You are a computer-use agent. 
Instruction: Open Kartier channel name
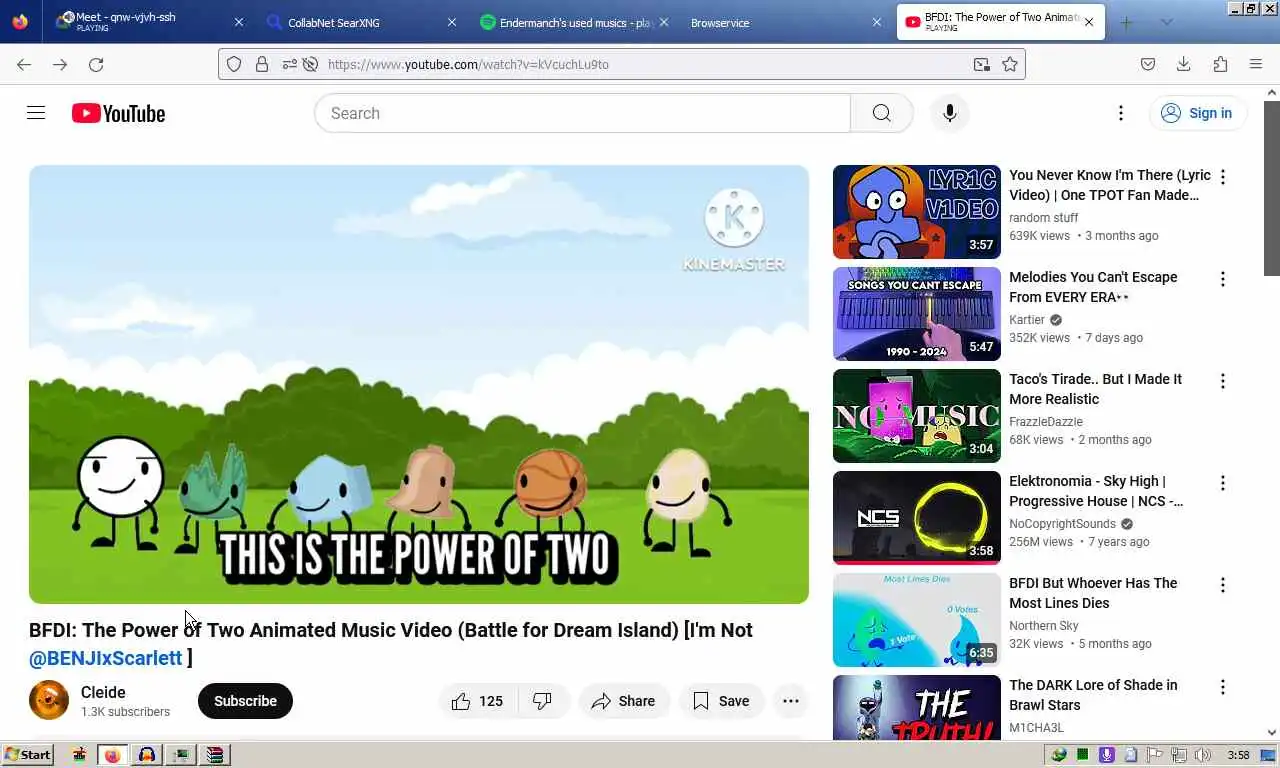(1027, 320)
